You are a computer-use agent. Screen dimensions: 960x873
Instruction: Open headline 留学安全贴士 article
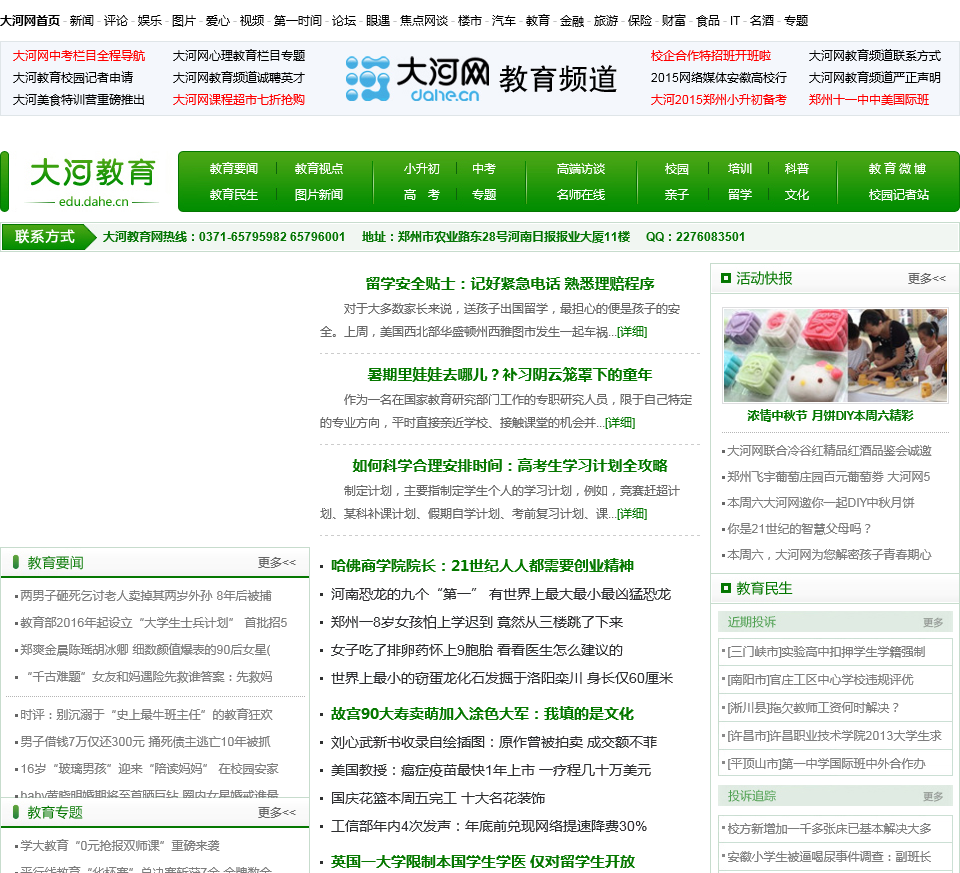click(510, 283)
